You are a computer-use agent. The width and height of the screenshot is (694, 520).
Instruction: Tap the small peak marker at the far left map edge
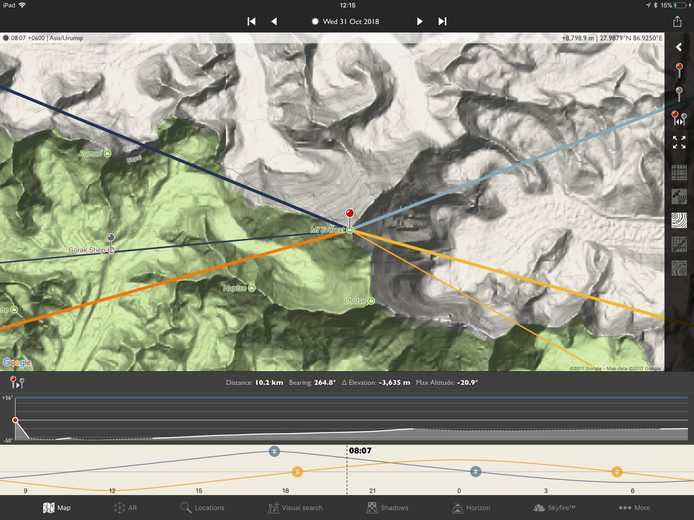click(x=14, y=310)
